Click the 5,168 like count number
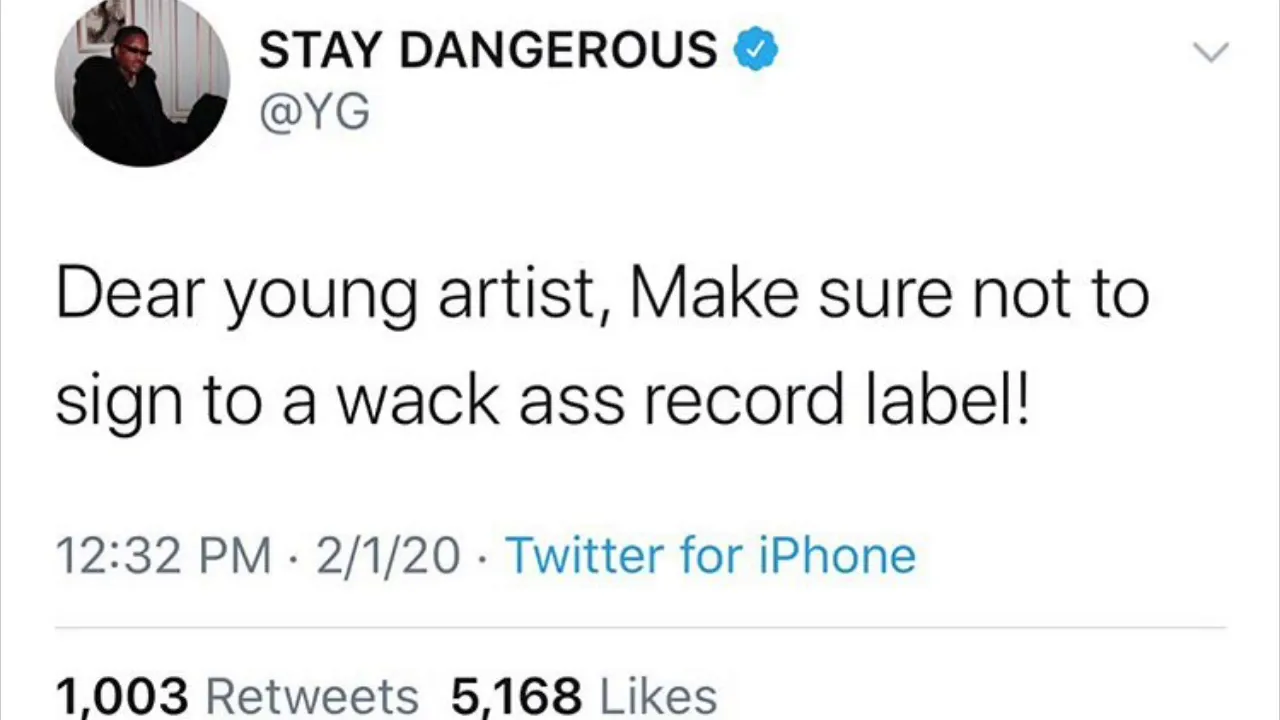This screenshot has width=1280, height=720. (516, 696)
